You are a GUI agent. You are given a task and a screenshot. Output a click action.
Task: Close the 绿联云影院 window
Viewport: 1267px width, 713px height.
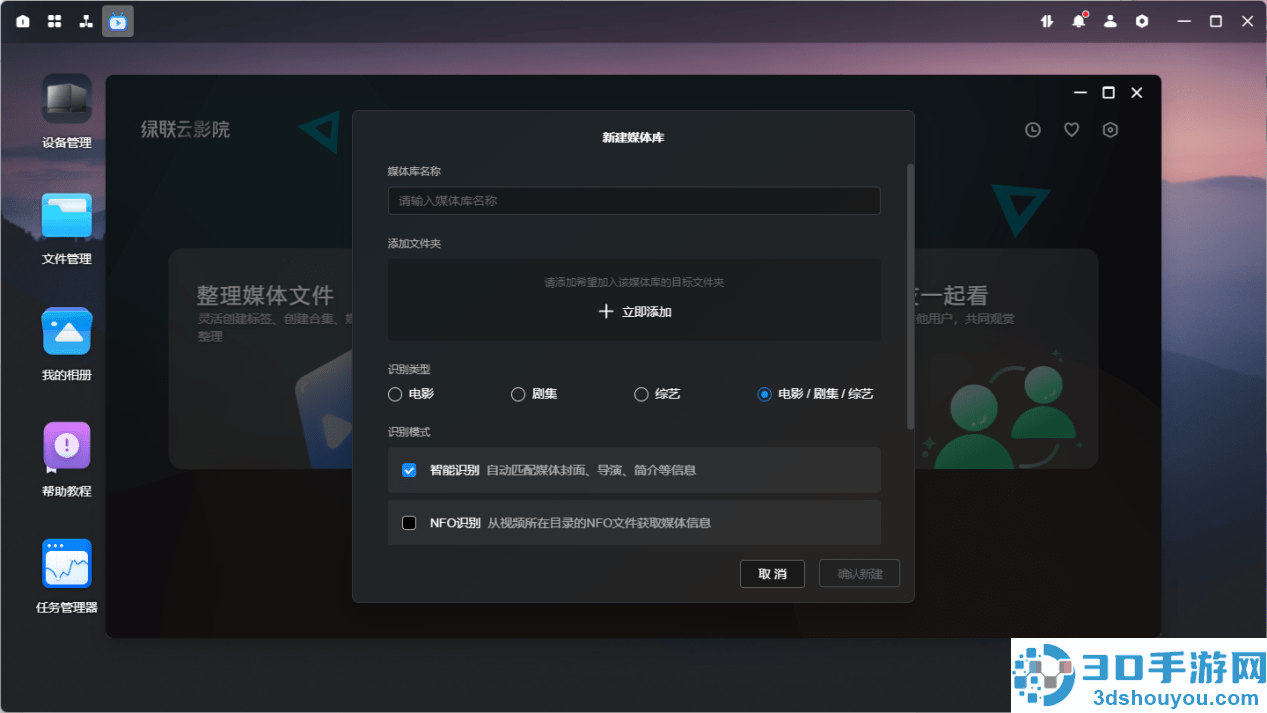(x=1136, y=93)
